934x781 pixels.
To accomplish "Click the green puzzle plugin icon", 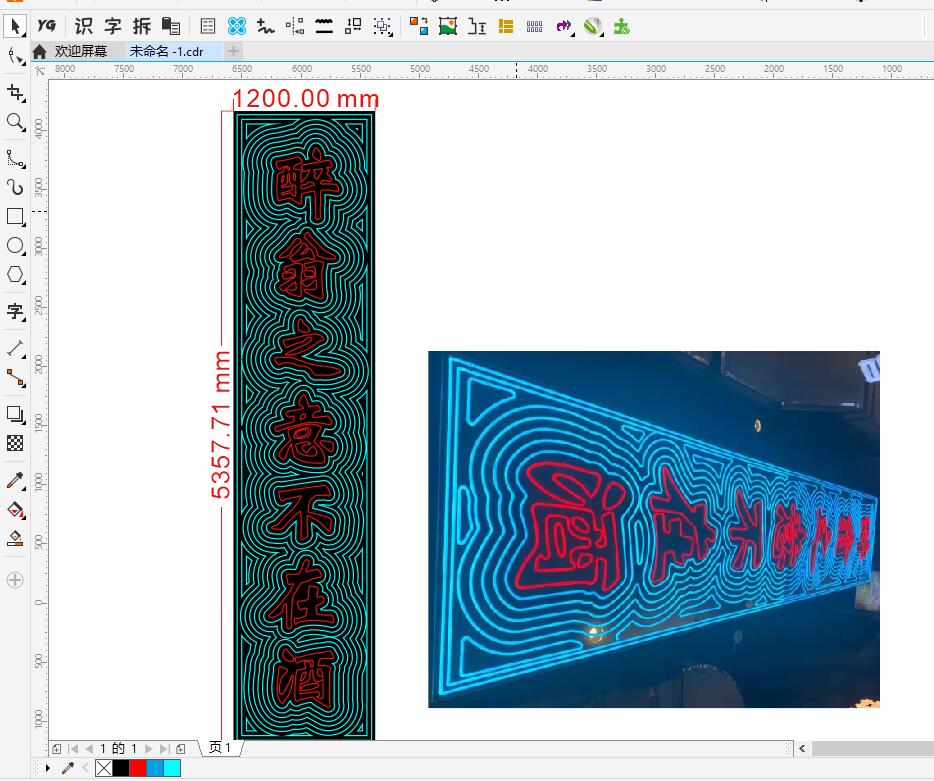I will [x=622, y=26].
